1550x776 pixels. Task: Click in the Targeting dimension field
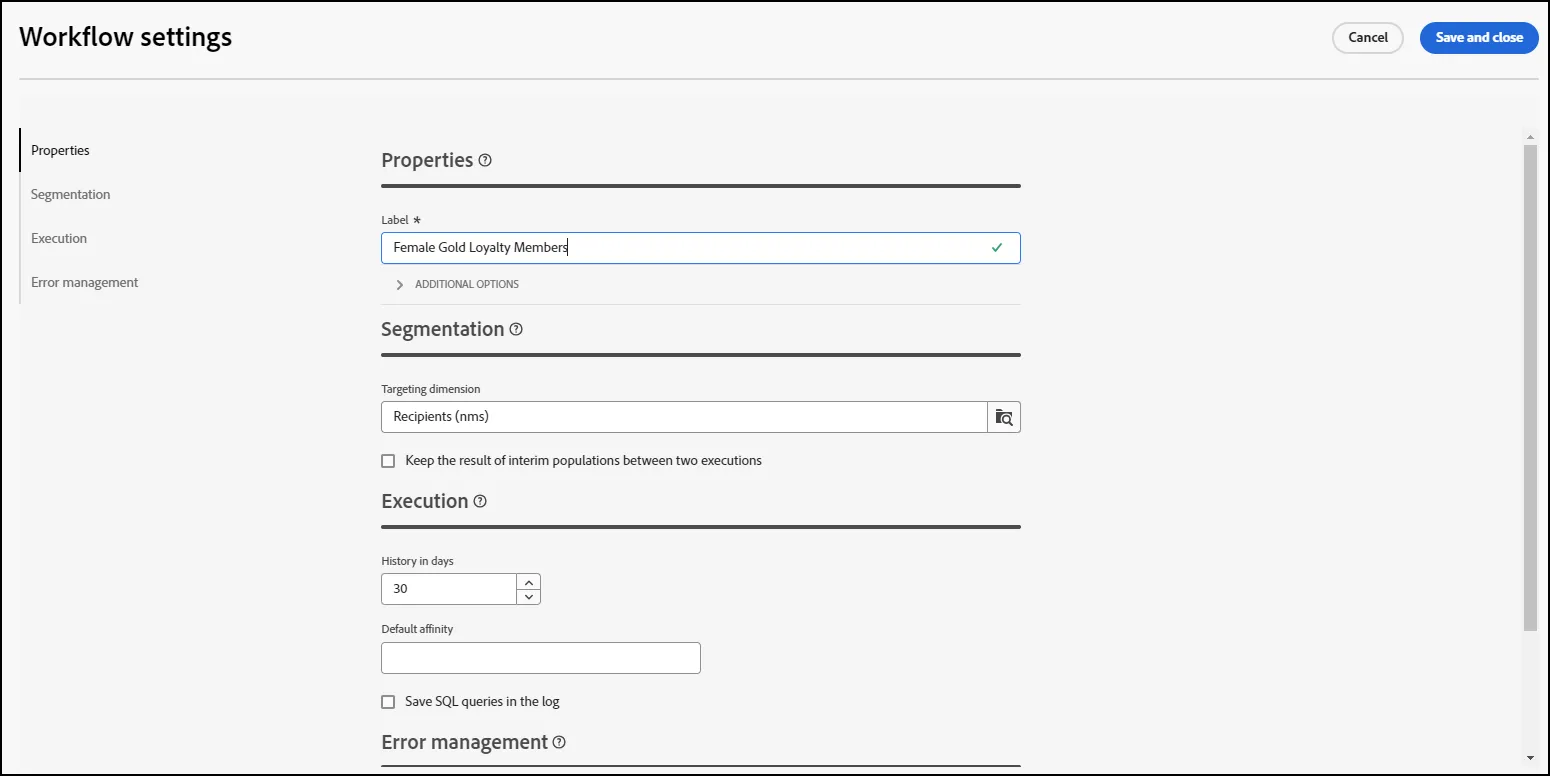click(x=685, y=417)
